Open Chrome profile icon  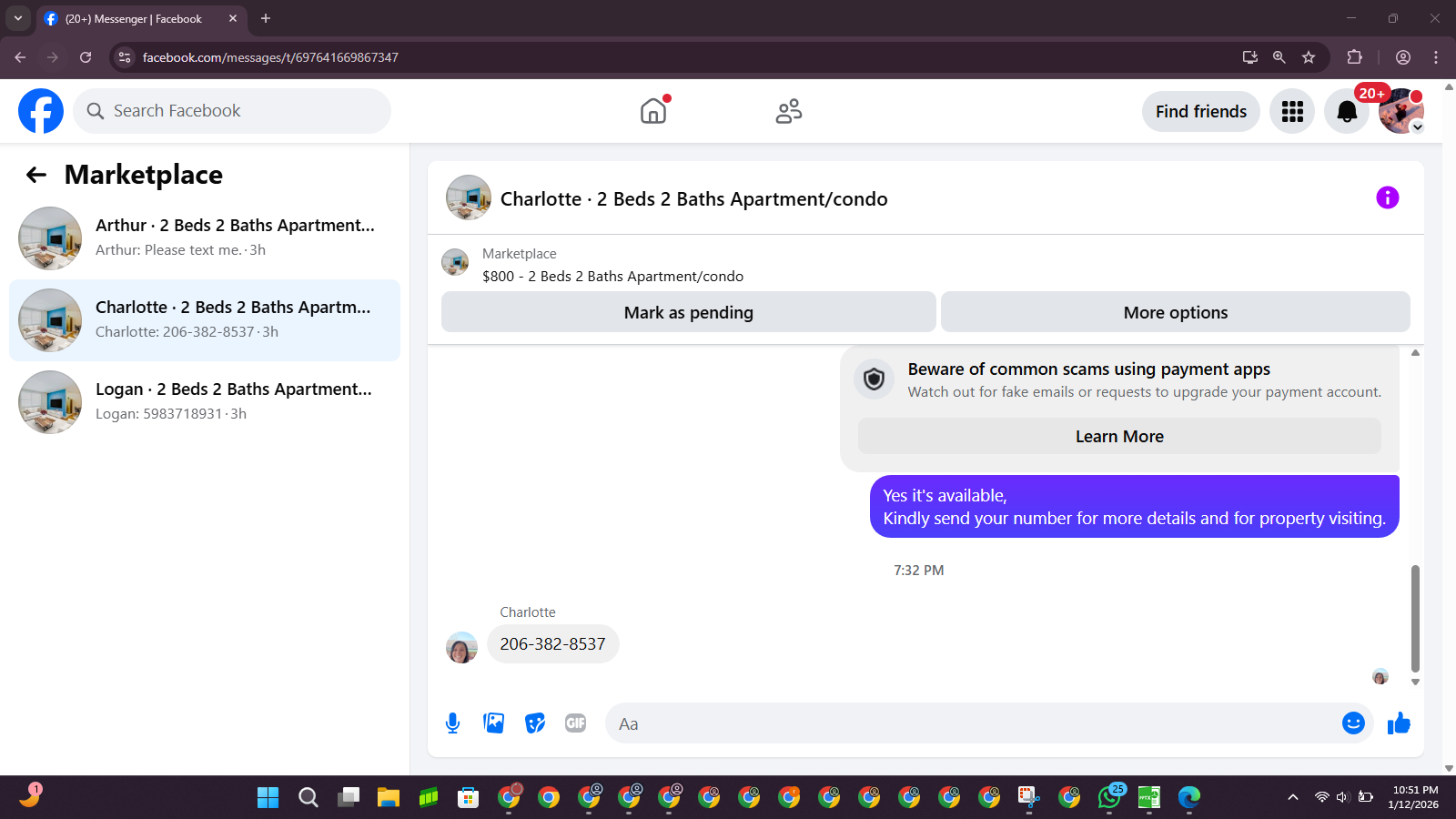1403,57
